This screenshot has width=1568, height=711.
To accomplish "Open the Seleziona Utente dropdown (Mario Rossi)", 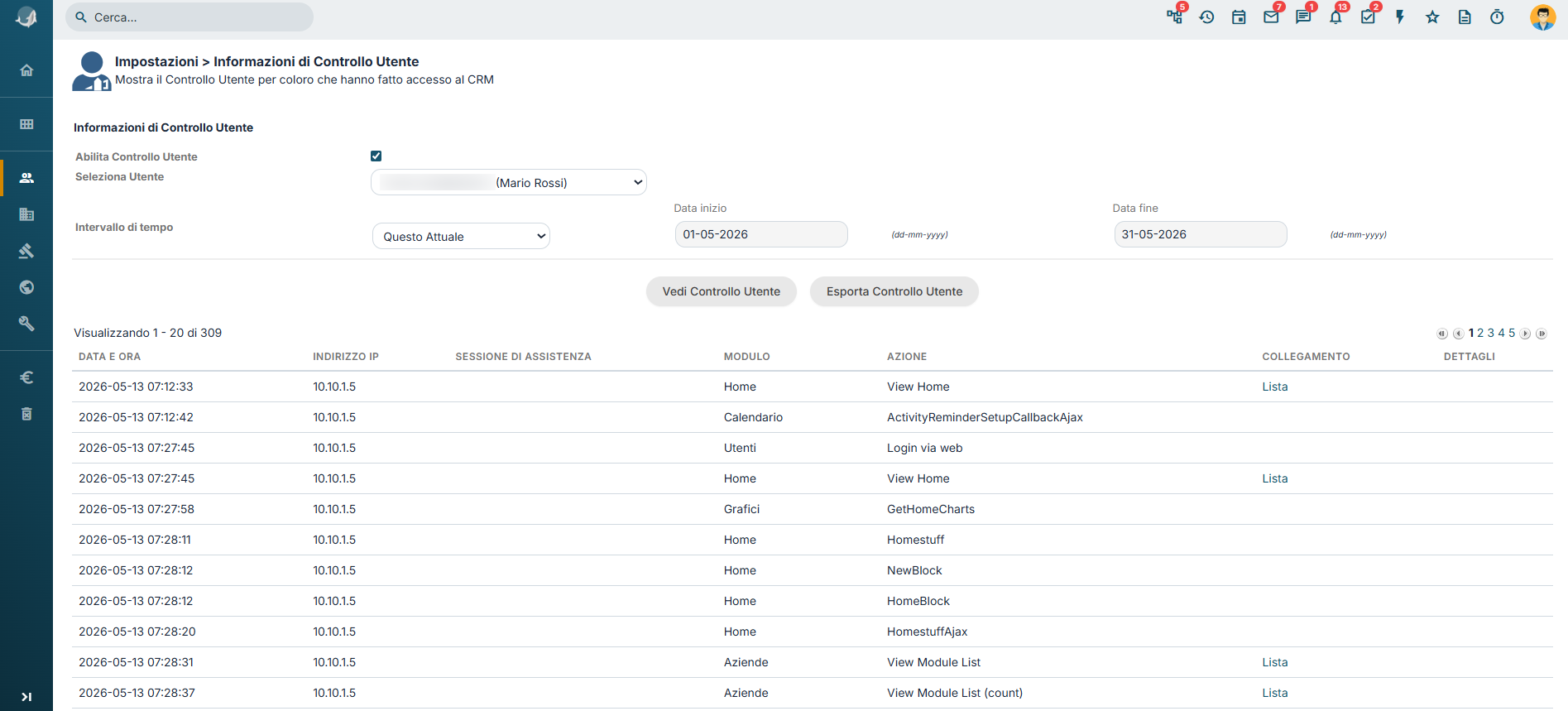I will click(509, 182).
